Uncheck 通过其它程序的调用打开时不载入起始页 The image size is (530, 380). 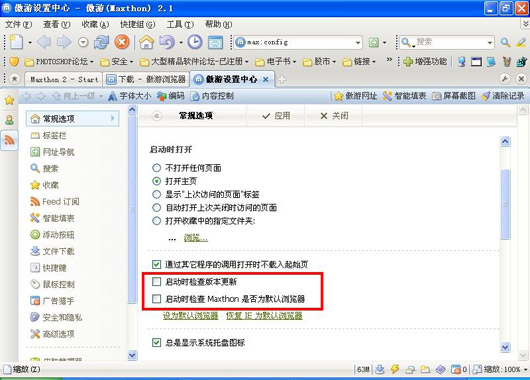click(x=156, y=264)
